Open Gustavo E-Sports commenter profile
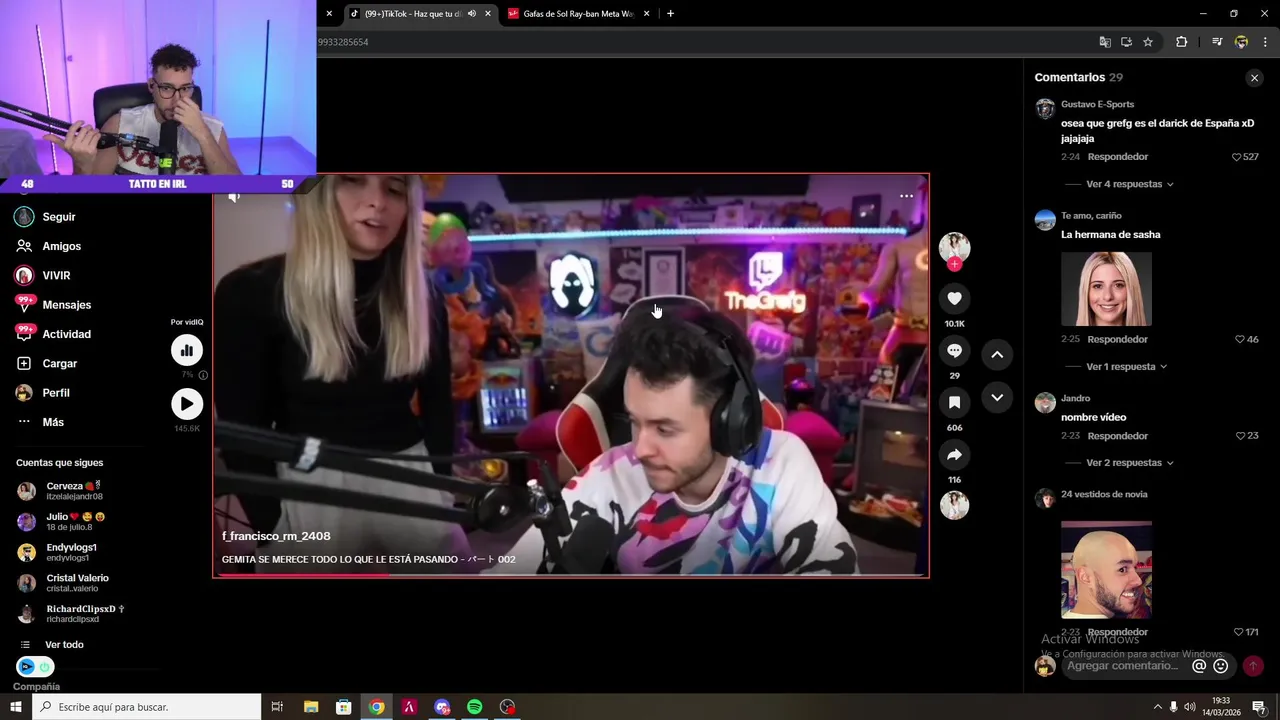The height and width of the screenshot is (720, 1280). tap(1045, 109)
